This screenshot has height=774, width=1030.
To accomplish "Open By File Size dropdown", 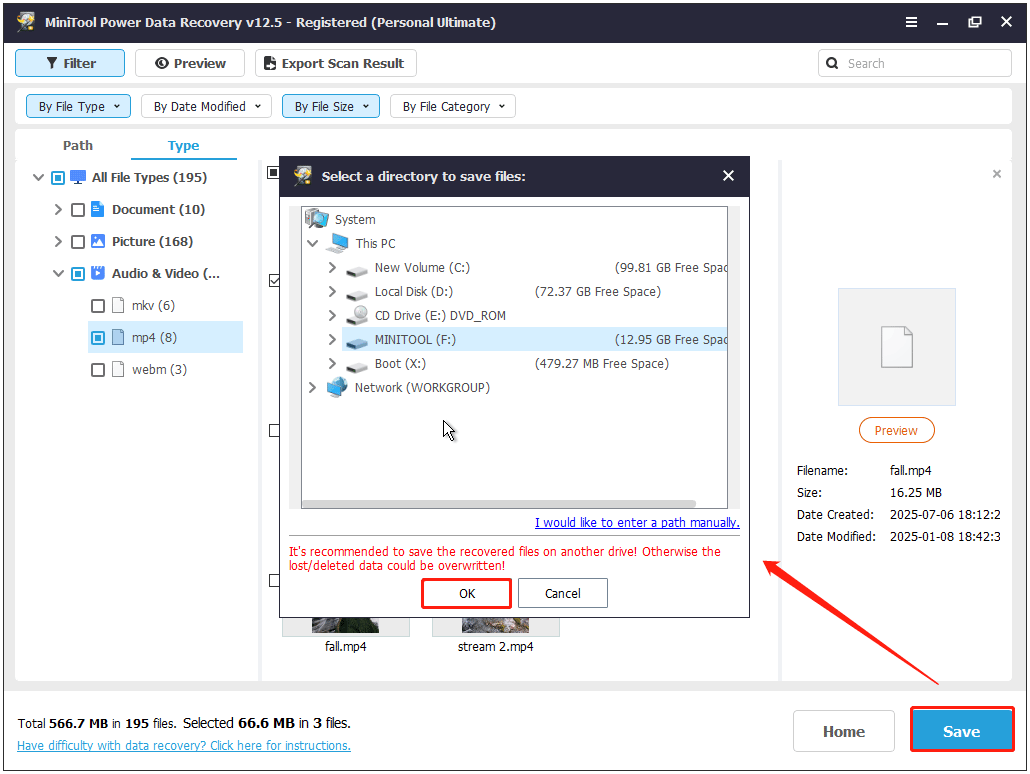I will coord(330,106).
